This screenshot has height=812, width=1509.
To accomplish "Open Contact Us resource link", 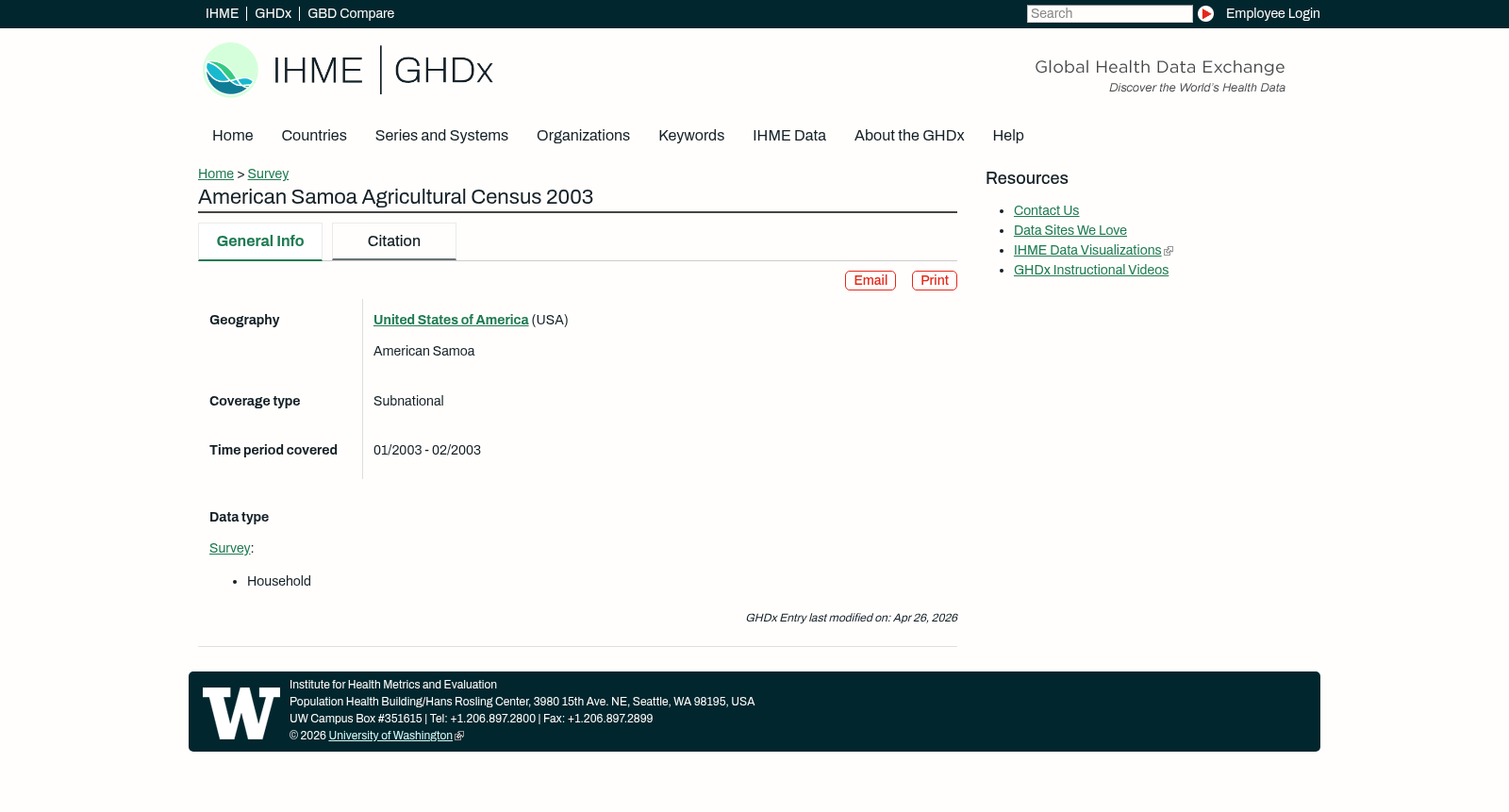I will pos(1046,210).
